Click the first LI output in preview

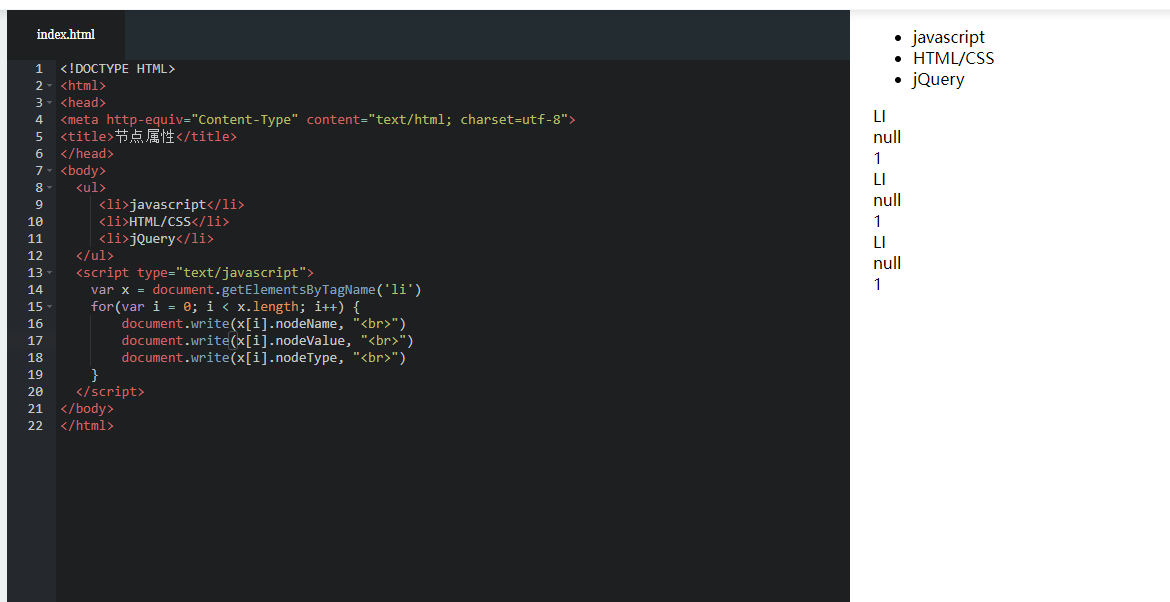click(879, 116)
